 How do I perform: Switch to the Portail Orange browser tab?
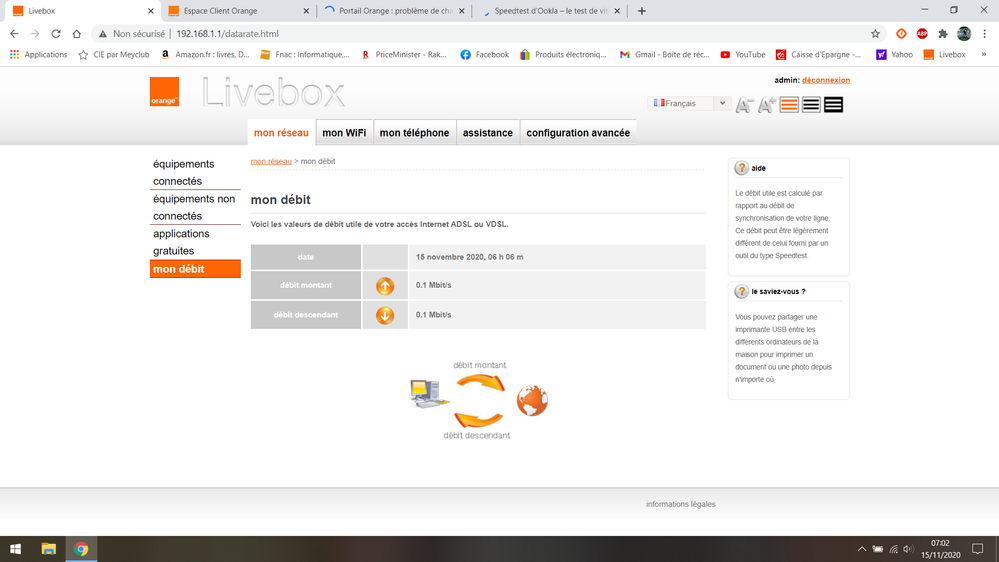(395, 11)
